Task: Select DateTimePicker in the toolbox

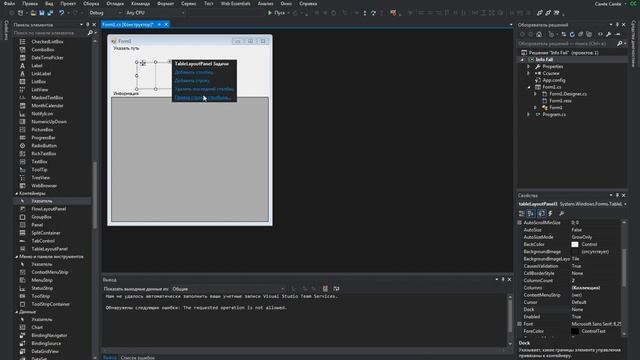Action: click(x=47, y=58)
